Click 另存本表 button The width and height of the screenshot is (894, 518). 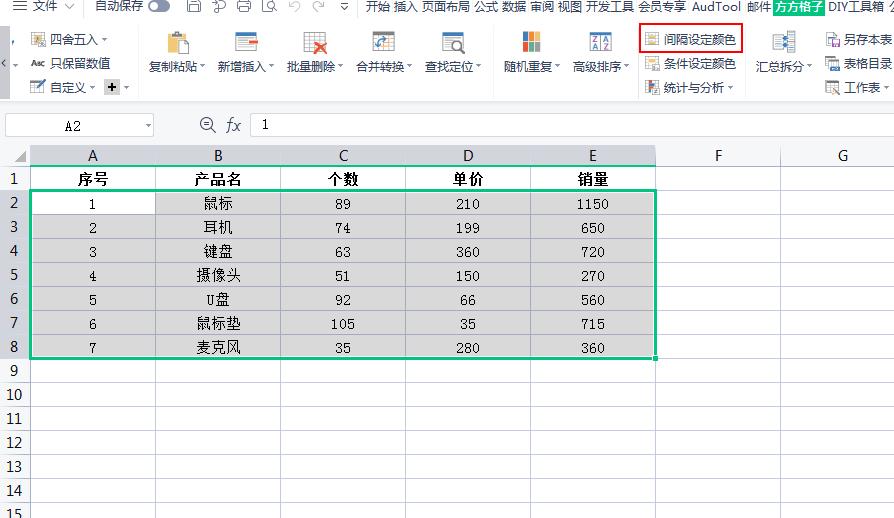point(859,39)
